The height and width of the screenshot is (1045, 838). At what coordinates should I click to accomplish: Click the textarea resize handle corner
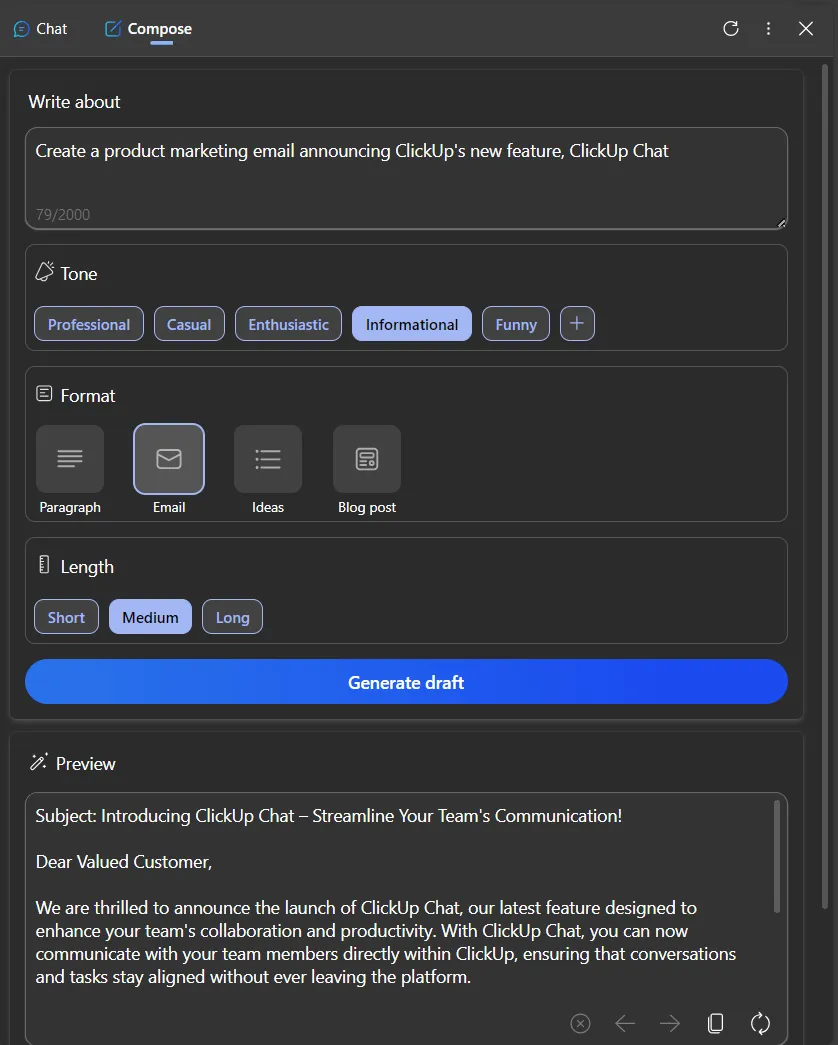pos(781,223)
